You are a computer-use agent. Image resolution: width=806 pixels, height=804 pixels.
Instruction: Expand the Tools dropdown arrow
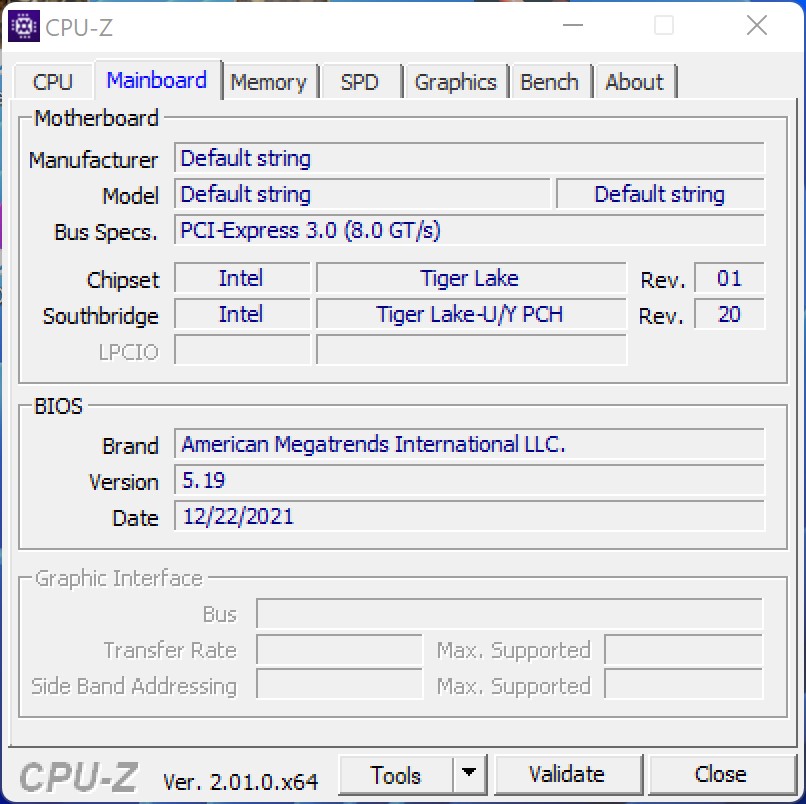[469, 774]
